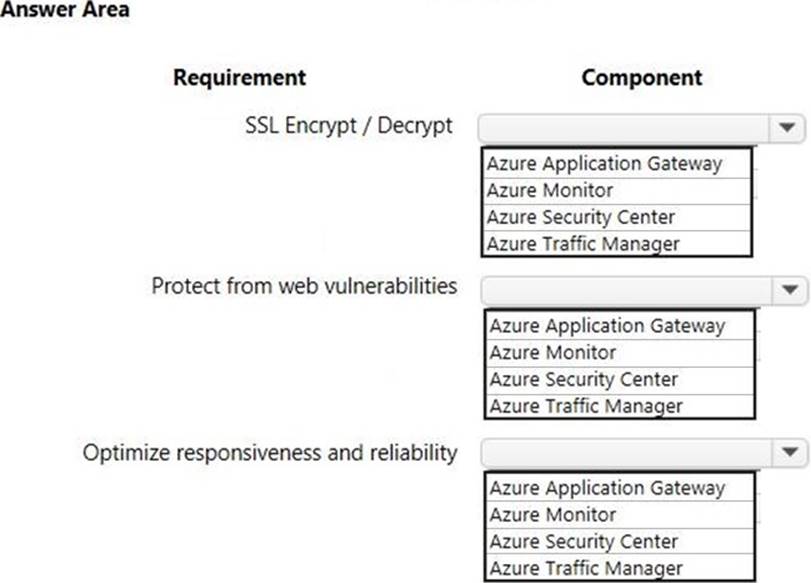811x583 pixels.
Task: Open the SSL Encrypt / Decrypt dropdown arrow
Action: [x=786, y=128]
